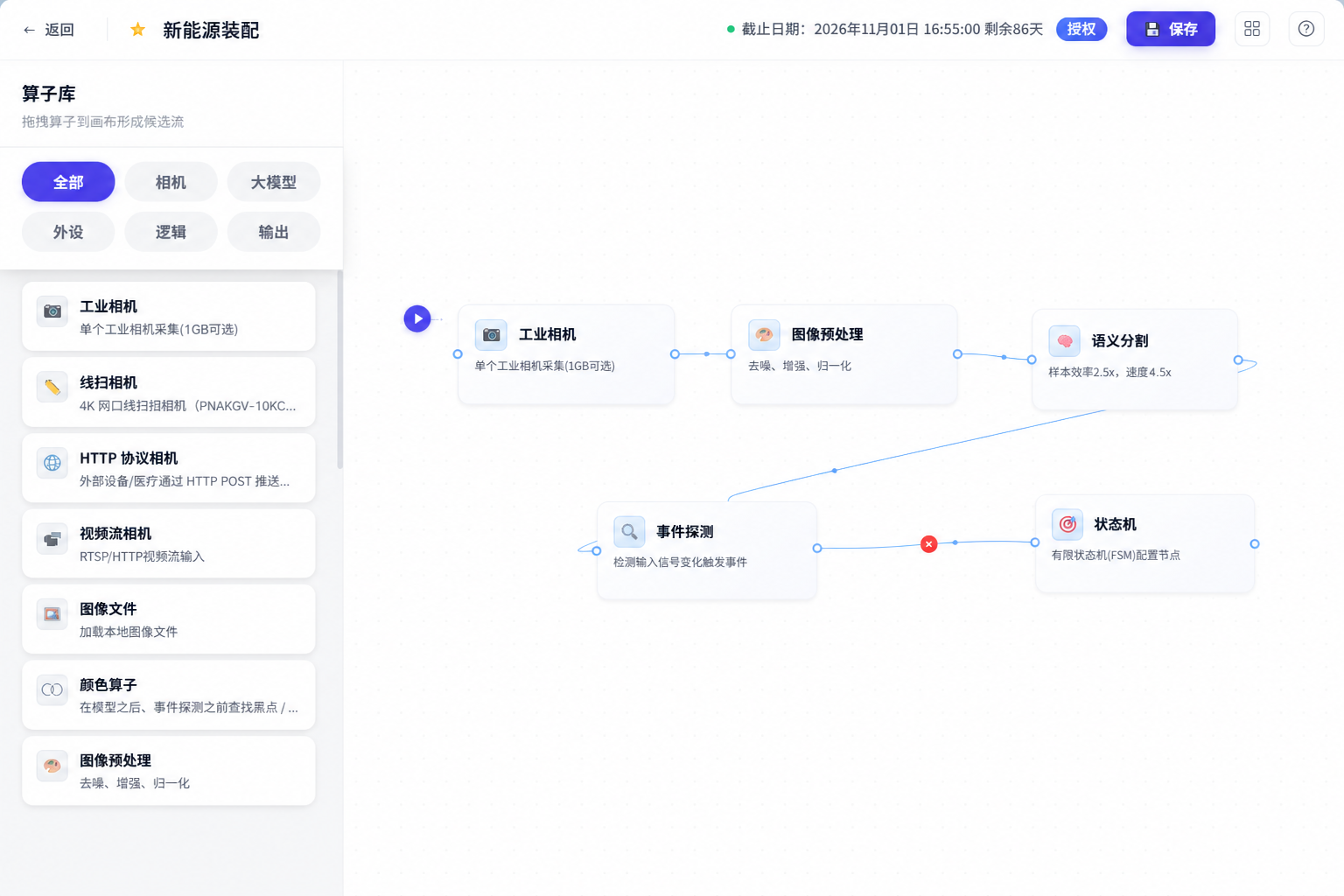Screen dimensions: 1344x896
Task: Click the brain icon on 语义分割 node
Action: click(x=1064, y=341)
